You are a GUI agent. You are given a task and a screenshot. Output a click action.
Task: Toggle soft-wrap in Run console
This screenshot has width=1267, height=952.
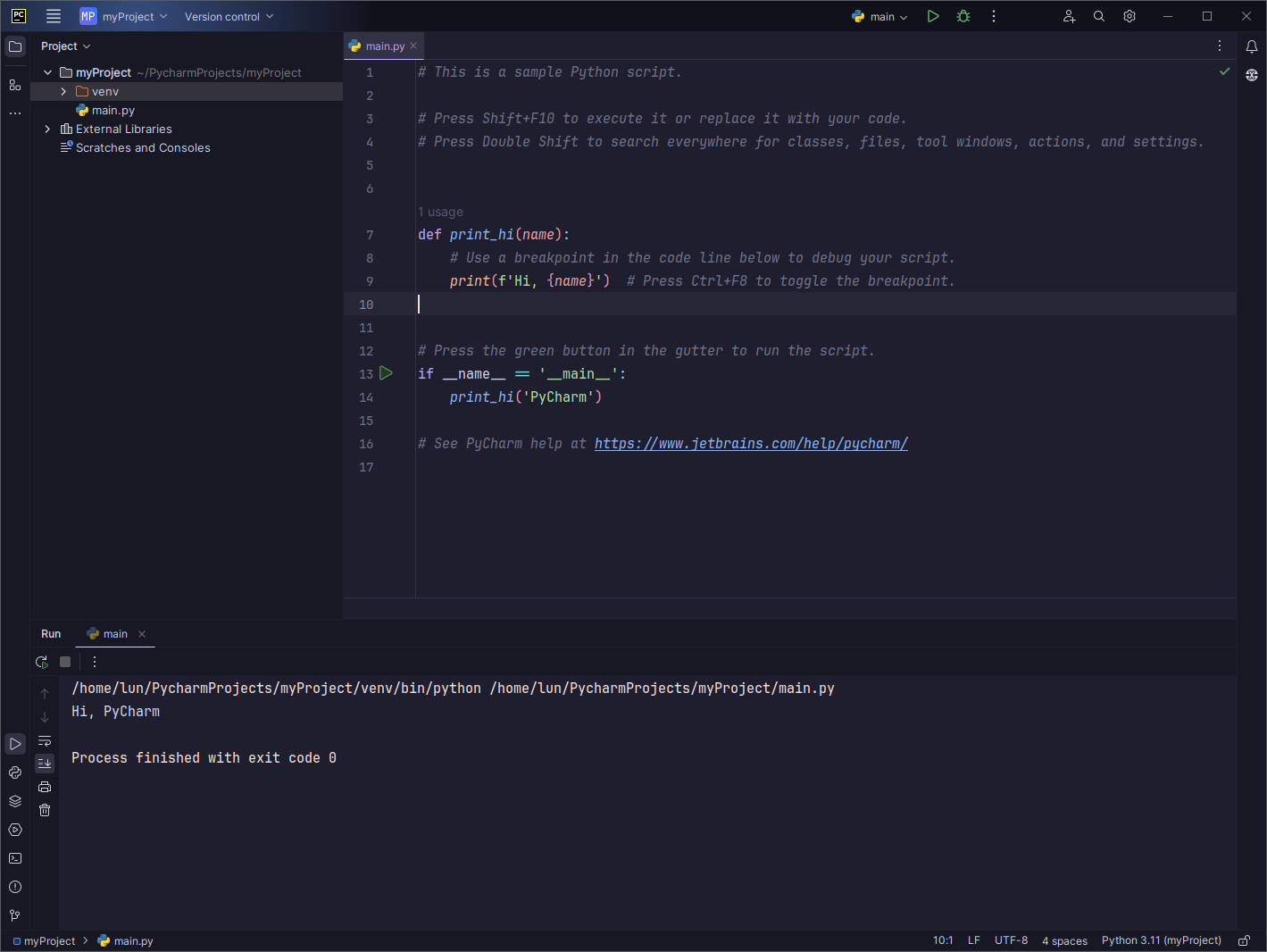[45, 740]
